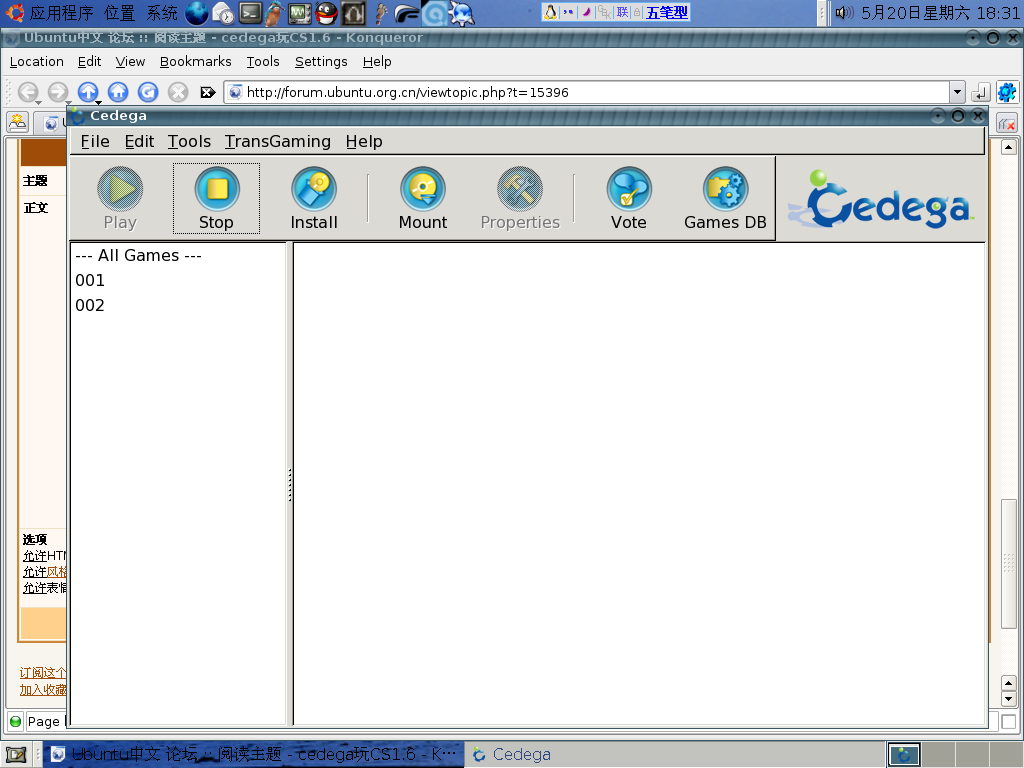Open the Cedega Tools menu

click(x=189, y=141)
